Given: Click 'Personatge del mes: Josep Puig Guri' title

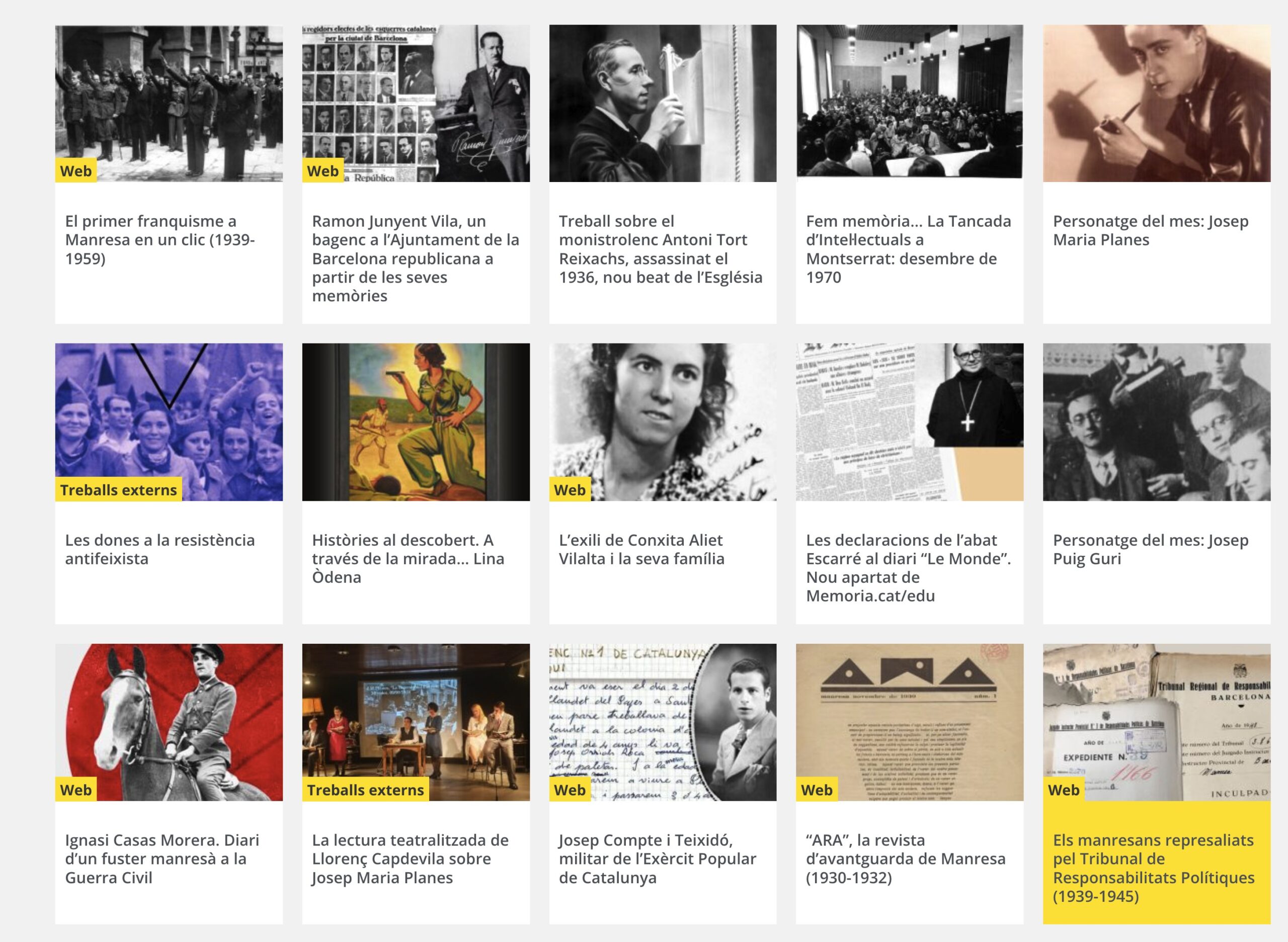Looking at the screenshot, I should pos(1150,549).
